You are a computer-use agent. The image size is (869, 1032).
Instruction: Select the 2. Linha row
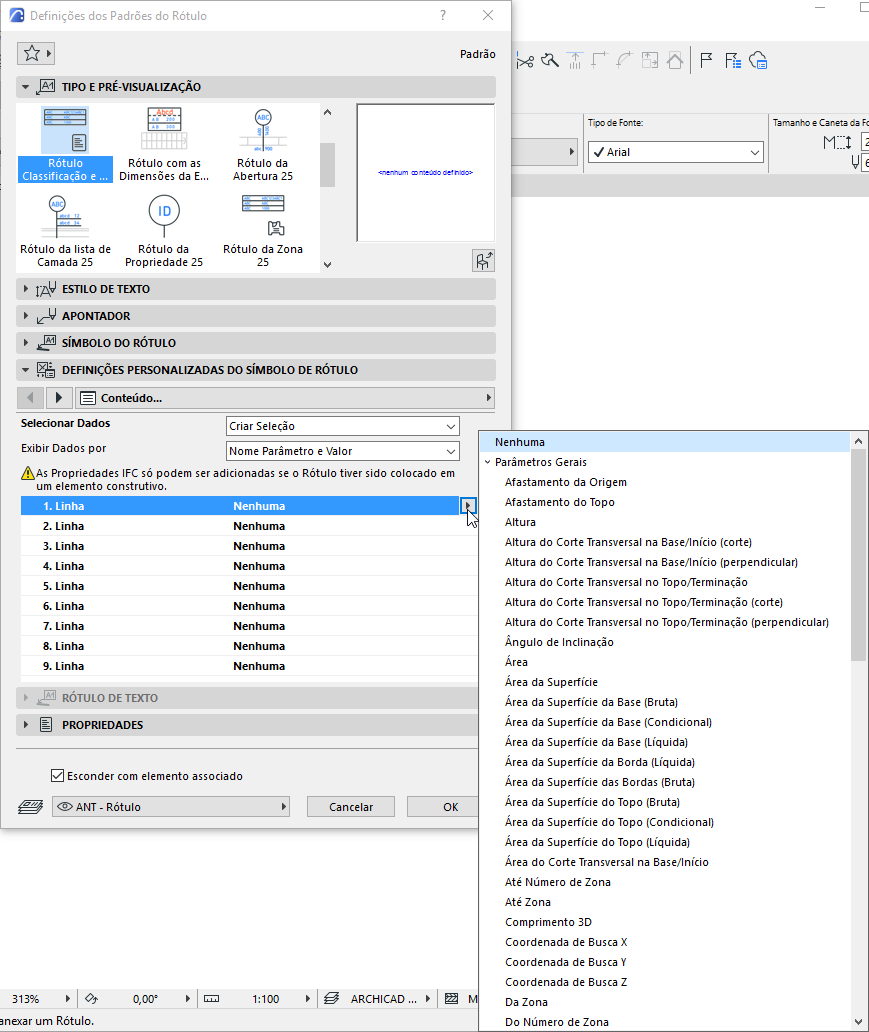[x=249, y=526]
